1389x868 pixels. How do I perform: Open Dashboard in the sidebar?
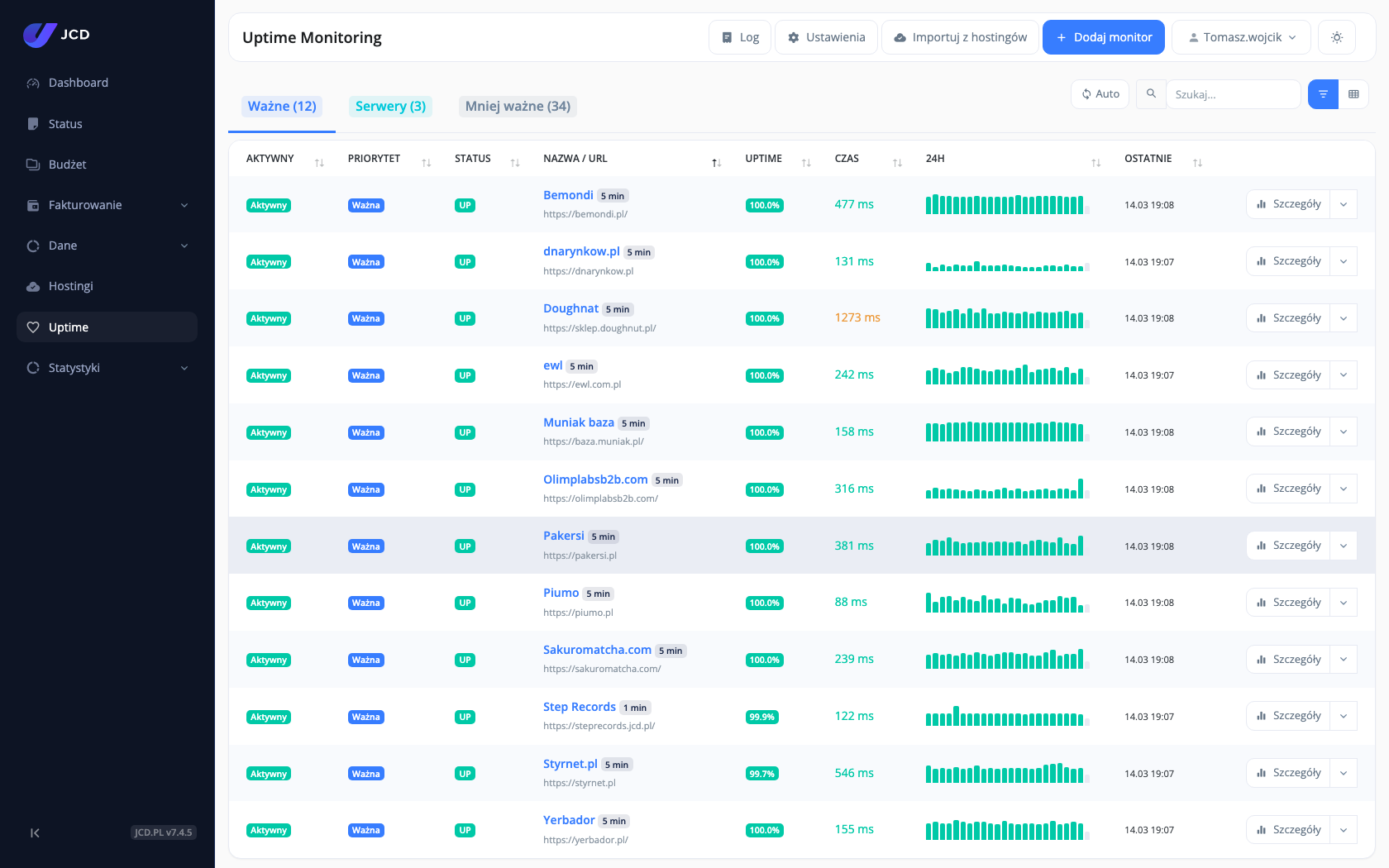(107, 83)
